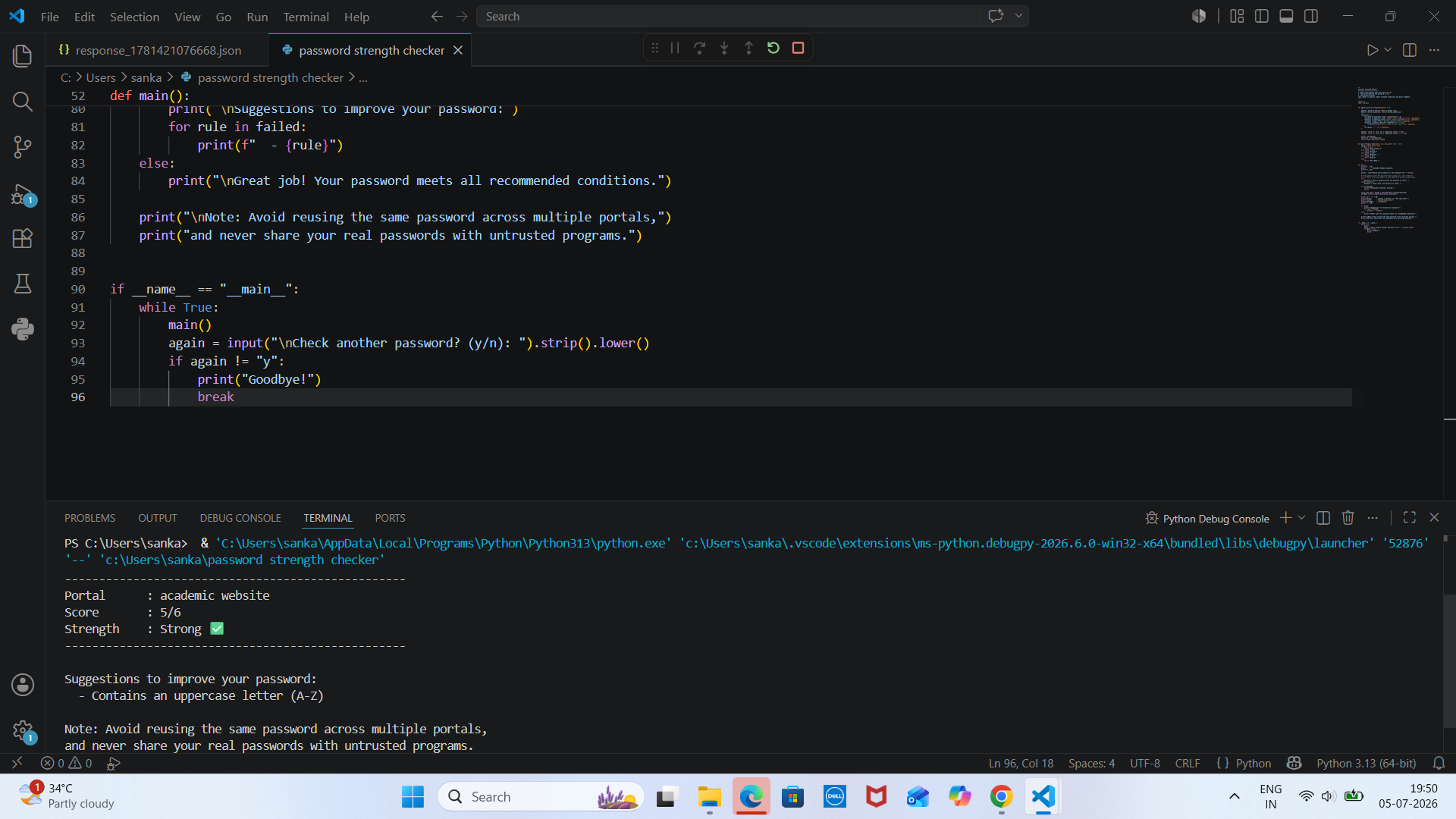Switch to the DEBUG CONSOLE tab

240,518
